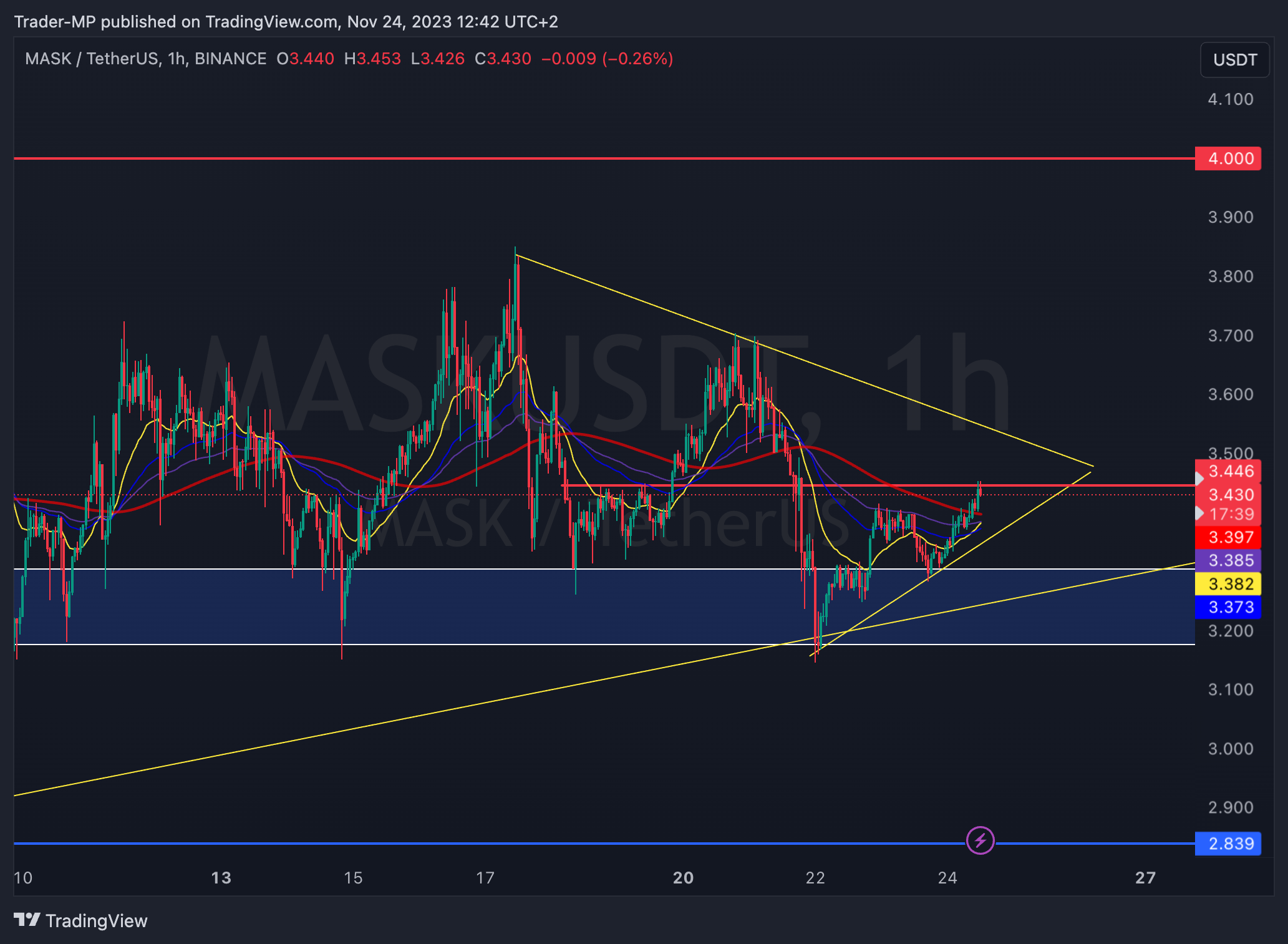
Task: Click the change value −0.009 (−0.26%)
Action: pyautogui.click(x=607, y=59)
